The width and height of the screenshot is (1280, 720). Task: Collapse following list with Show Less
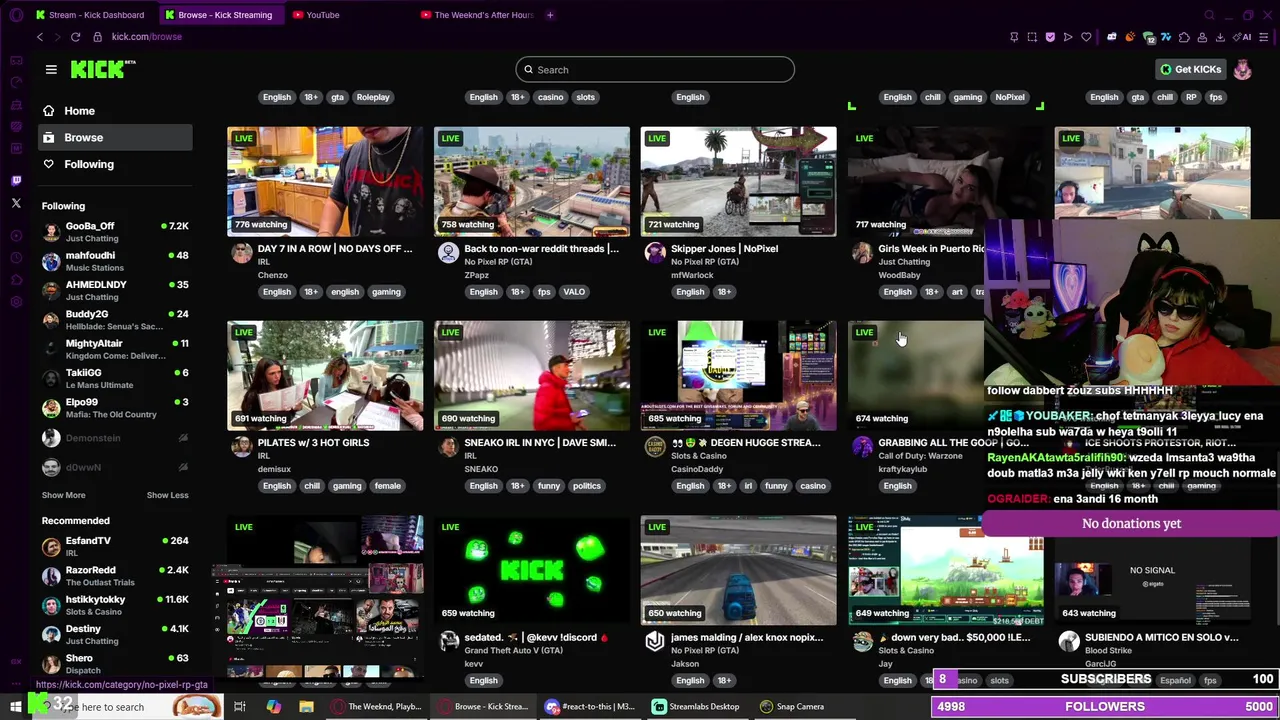(x=167, y=495)
